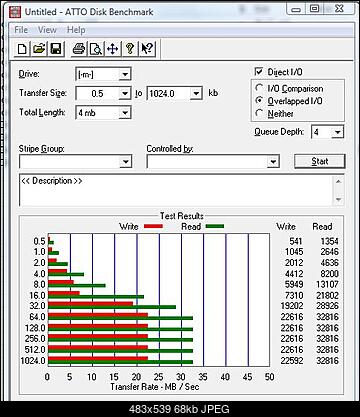
Task: Open the Queue Depth dropdown
Action: click(x=337, y=132)
